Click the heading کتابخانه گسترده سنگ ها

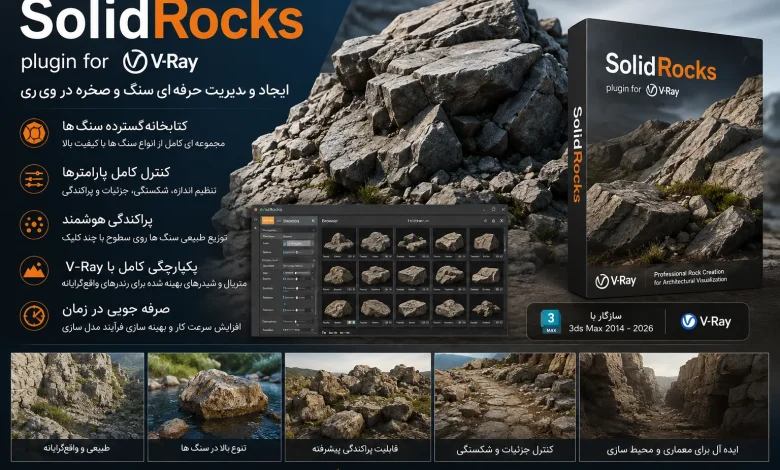pyautogui.click(x=125, y=126)
